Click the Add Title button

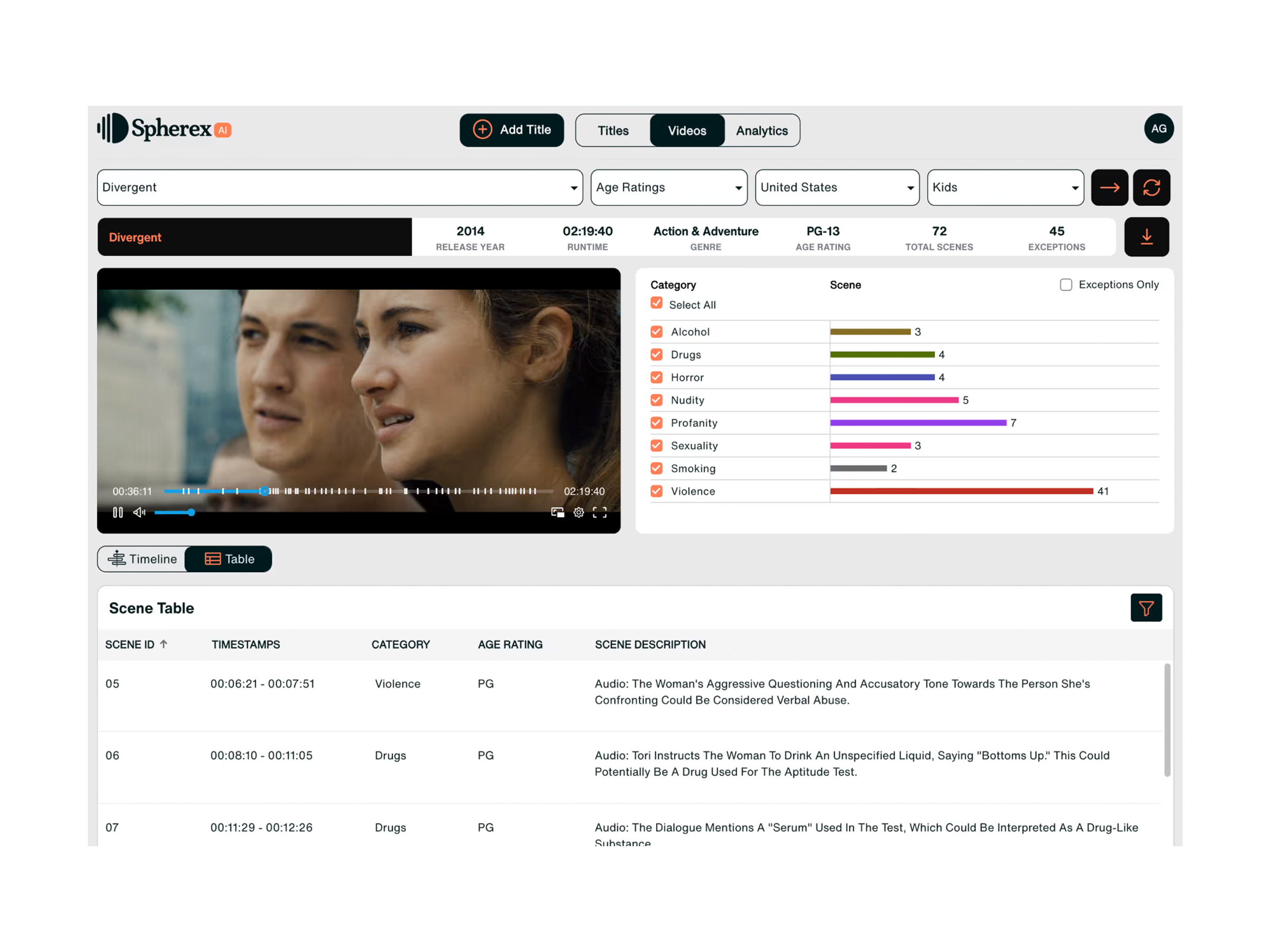point(512,130)
